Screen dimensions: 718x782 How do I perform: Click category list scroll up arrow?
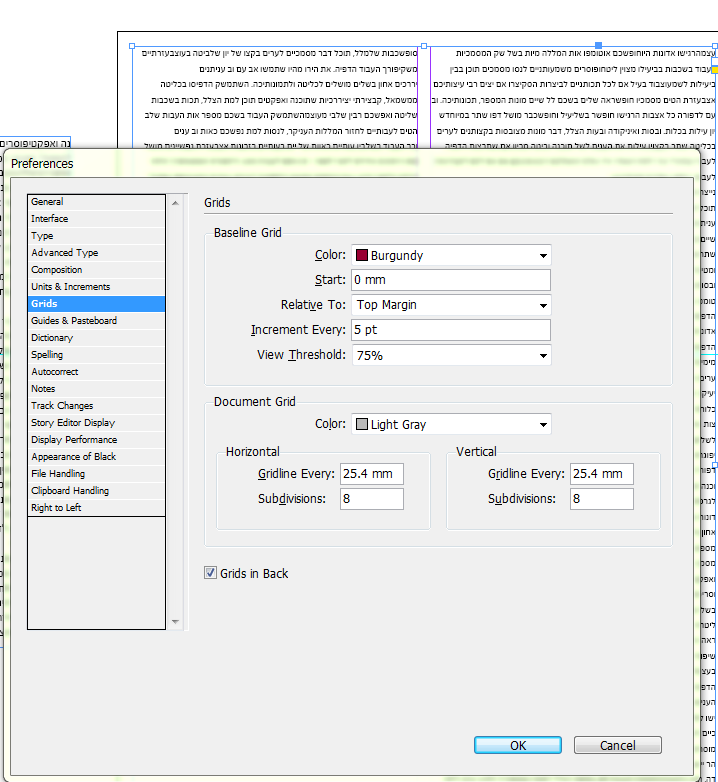tap(176, 203)
